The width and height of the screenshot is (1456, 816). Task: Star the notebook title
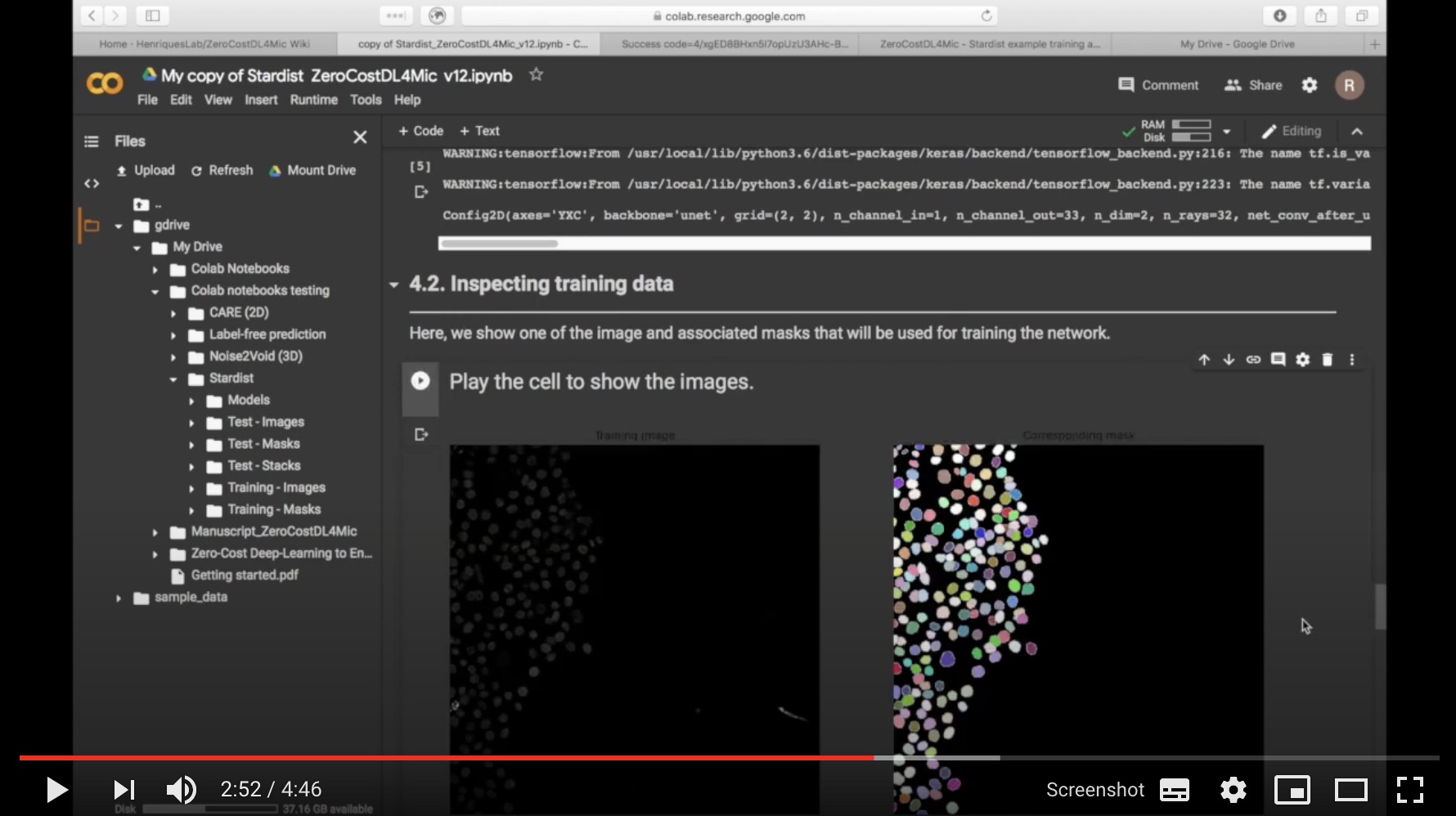coord(536,75)
